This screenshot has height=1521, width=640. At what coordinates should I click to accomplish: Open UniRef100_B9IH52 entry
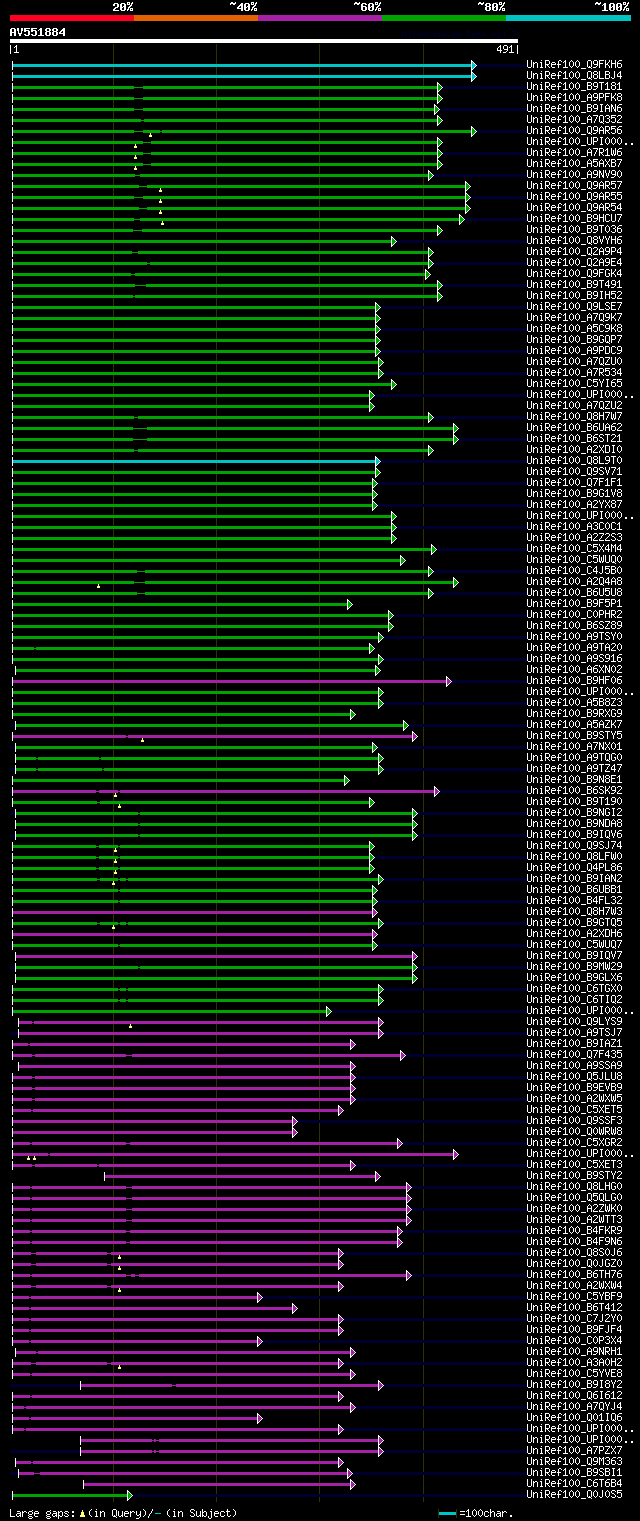tap(574, 295)
